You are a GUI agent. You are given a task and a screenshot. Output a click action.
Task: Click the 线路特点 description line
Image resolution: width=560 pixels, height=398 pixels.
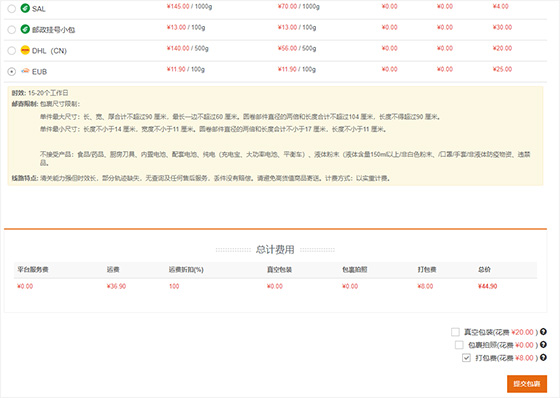pyautogui.click(x=200, y=178)
